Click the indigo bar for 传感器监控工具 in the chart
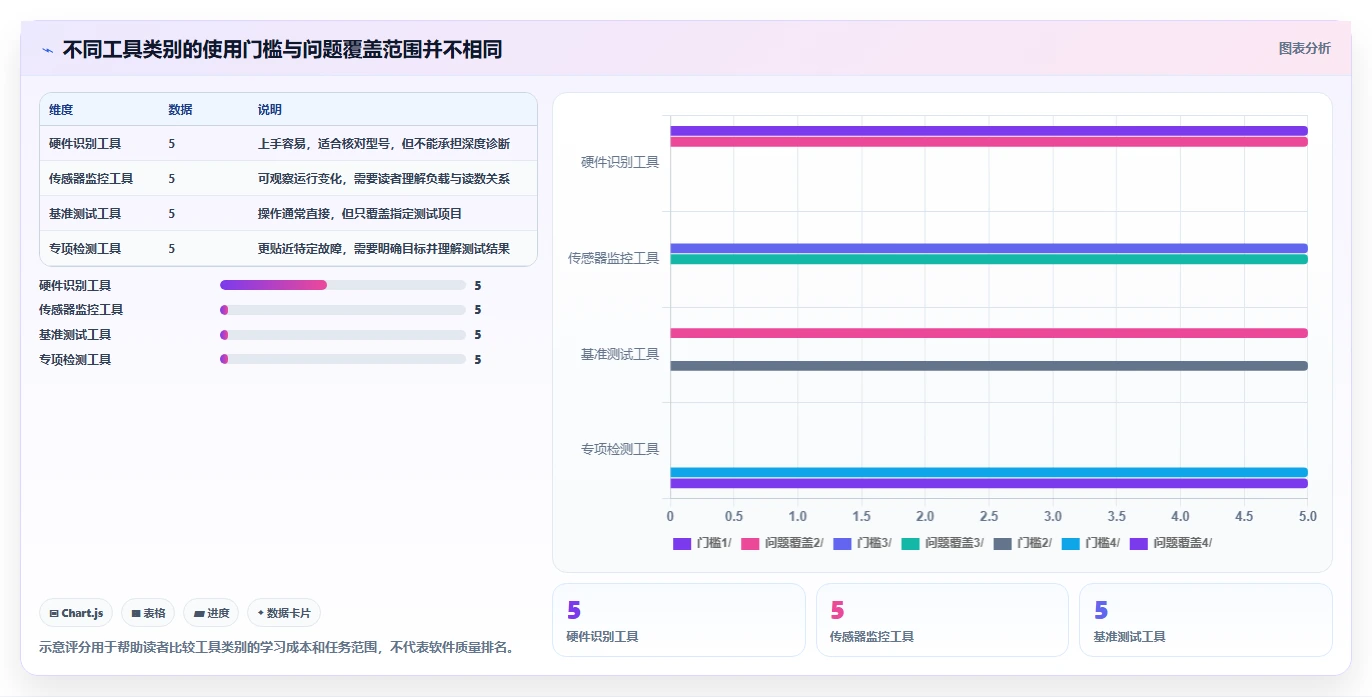1372x697 pixels. 989,248
